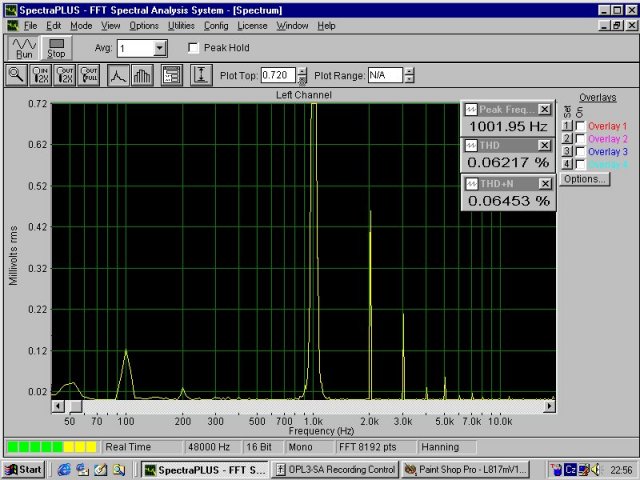Screen dimensions: 640x480
Task: Click the fourth quick launch icon
Action: pos(119,470)
